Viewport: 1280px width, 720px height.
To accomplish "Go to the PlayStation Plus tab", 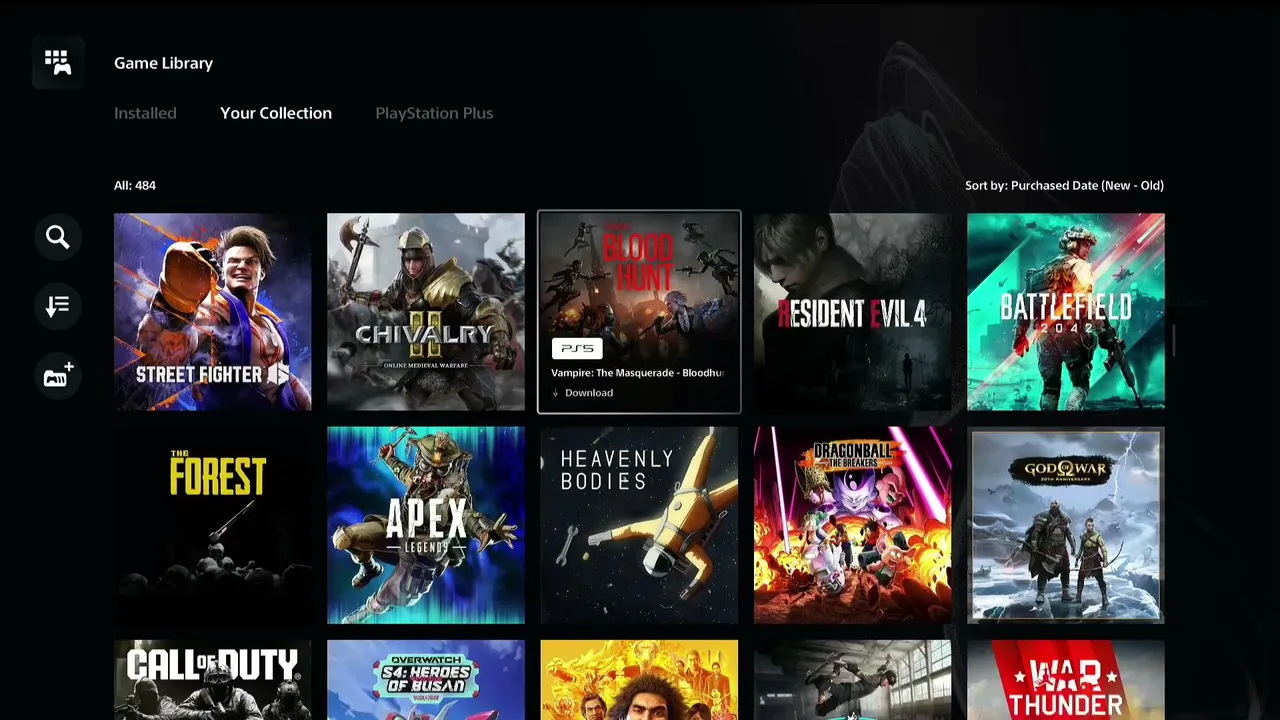I will coord(434,113).
